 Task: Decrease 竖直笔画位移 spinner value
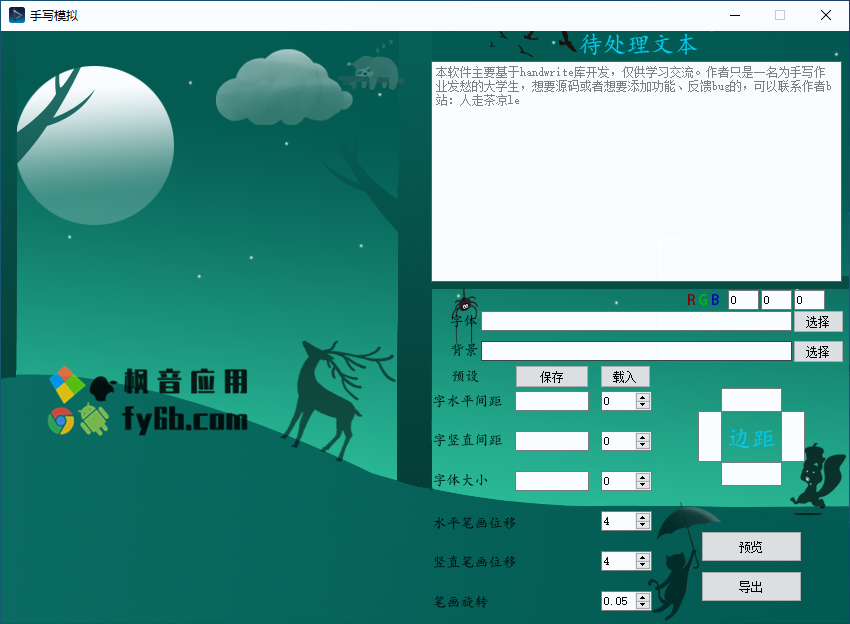643,565
